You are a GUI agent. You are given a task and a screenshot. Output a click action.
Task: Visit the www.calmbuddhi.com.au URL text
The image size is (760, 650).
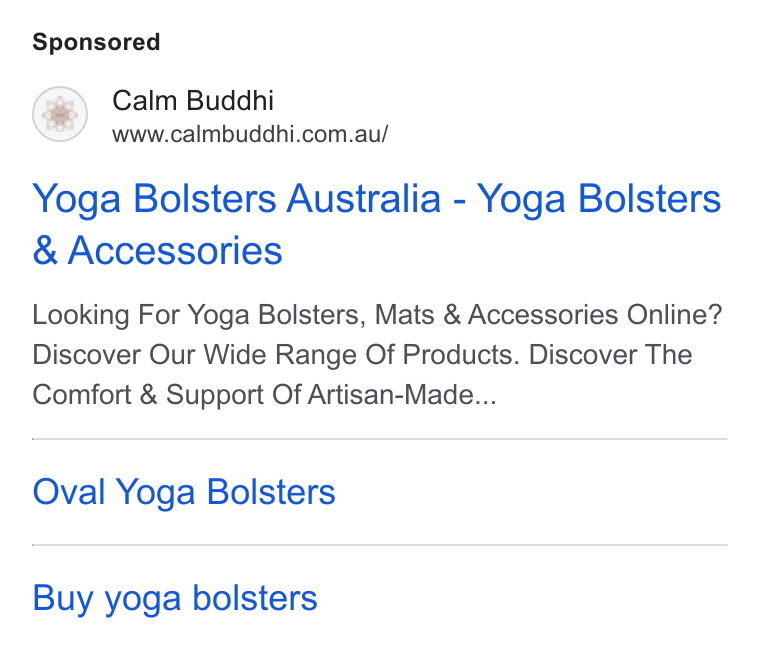pos(250,134)
